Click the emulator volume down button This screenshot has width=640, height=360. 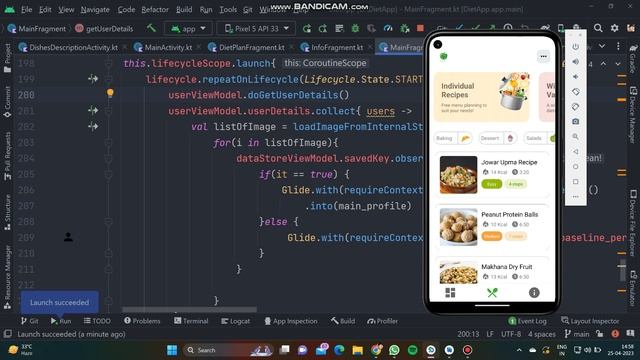click(576, 77)
